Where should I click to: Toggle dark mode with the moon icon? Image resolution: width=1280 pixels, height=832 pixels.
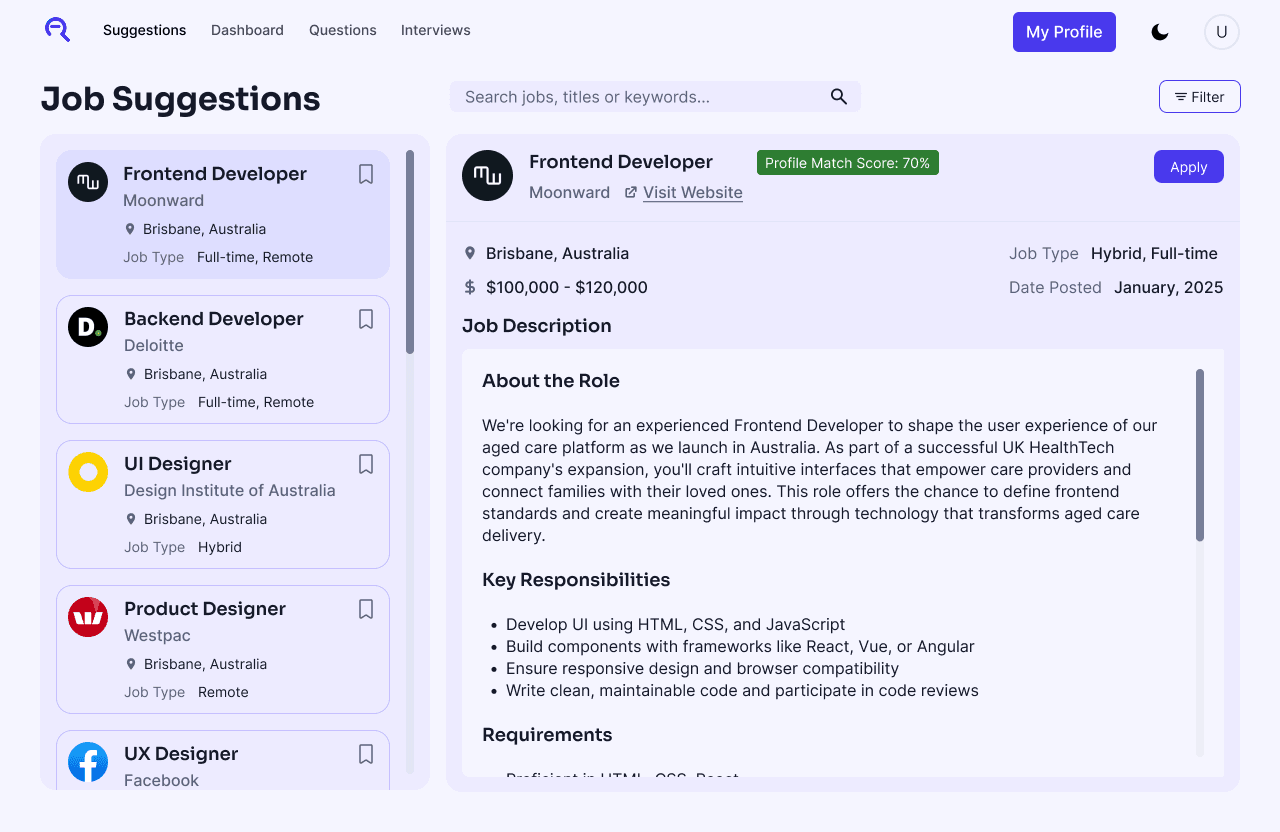pos(1160,32)
